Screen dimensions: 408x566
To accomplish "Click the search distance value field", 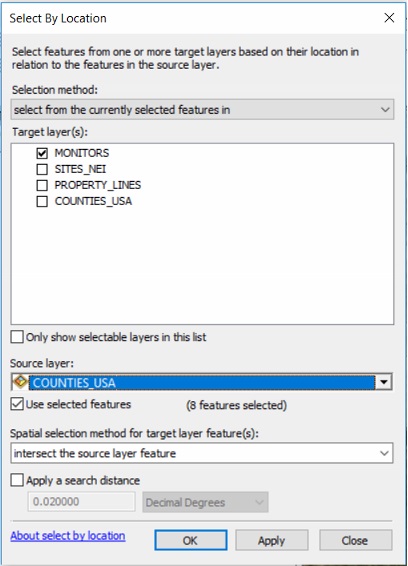I will [x=82, y=502].
